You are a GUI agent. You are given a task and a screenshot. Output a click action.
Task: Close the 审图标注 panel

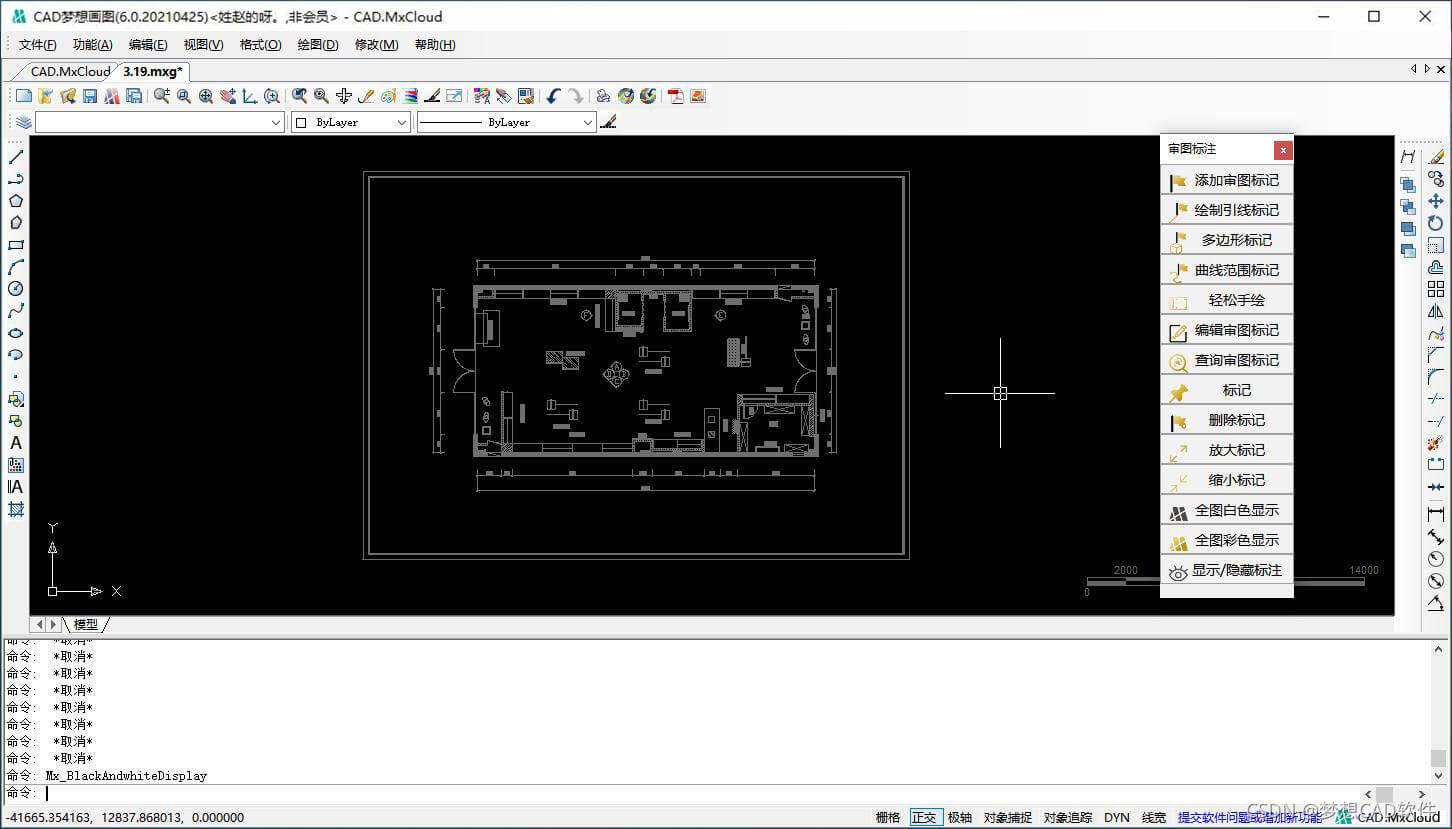[x=1283, y=150]
